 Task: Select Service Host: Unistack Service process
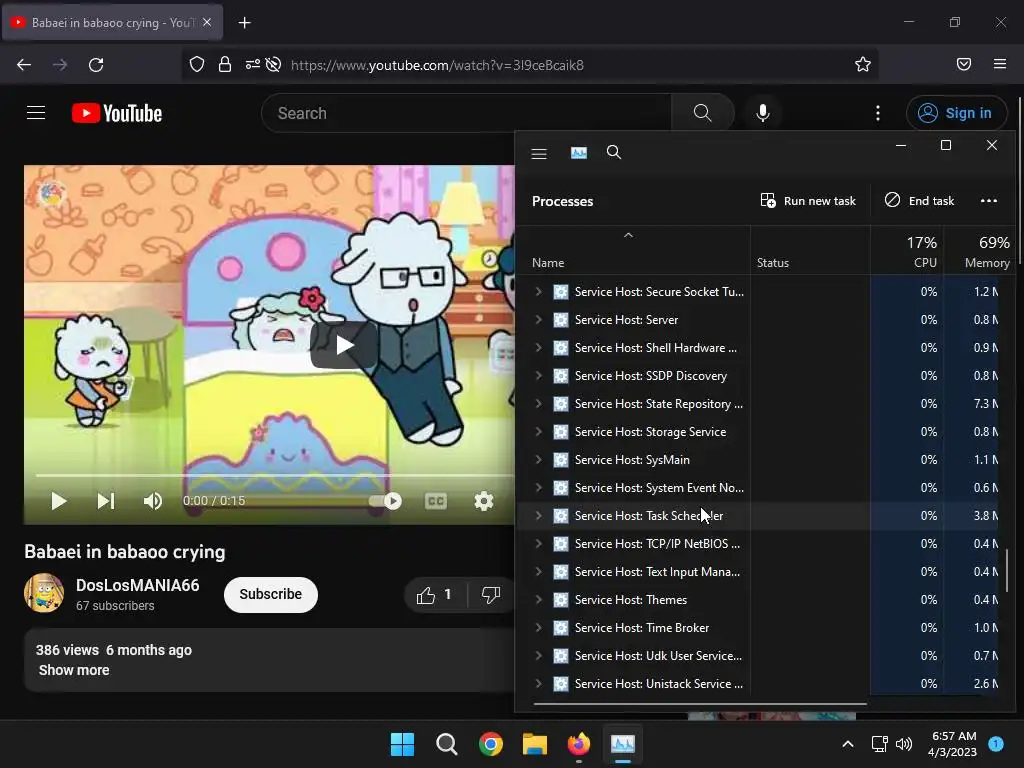[x=659, y=684]
